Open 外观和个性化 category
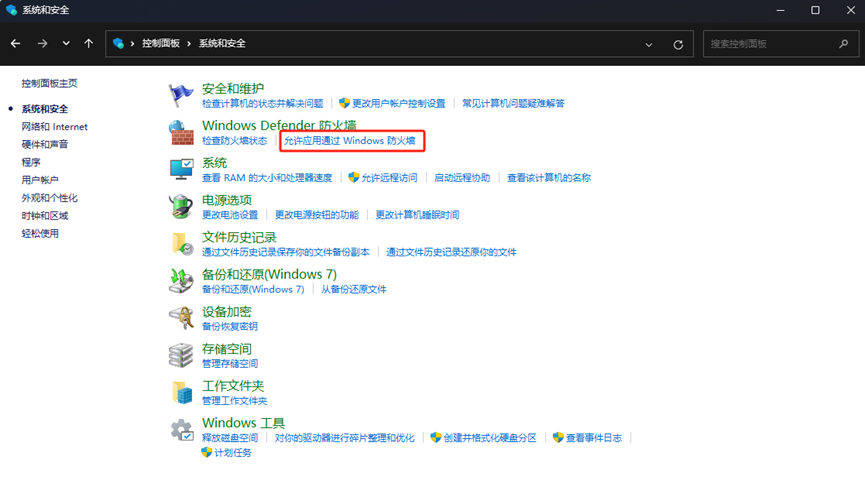 coord(49,198)
